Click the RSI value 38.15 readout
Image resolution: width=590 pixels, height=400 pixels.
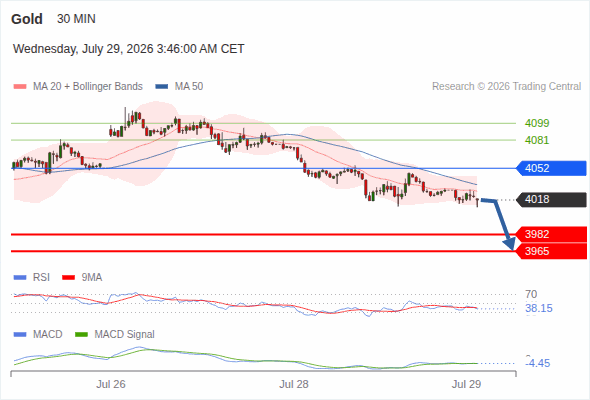[x=539, y=309]
